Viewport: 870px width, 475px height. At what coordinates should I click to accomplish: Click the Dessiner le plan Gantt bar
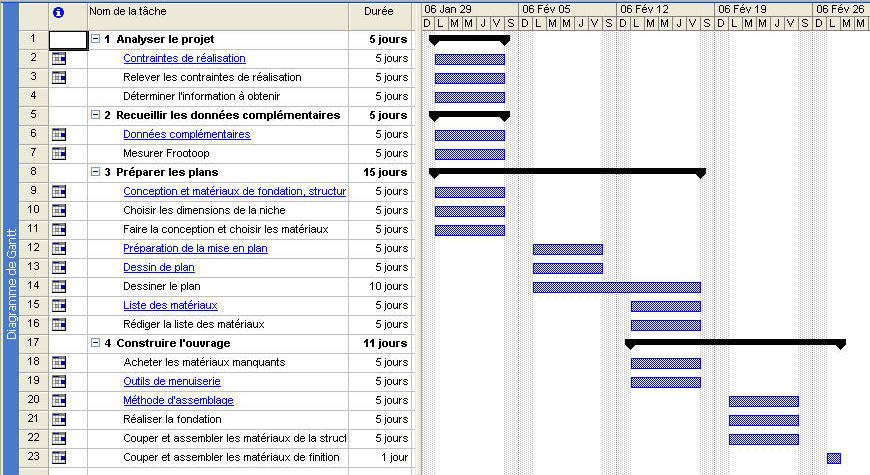click(x=616, y=287)
